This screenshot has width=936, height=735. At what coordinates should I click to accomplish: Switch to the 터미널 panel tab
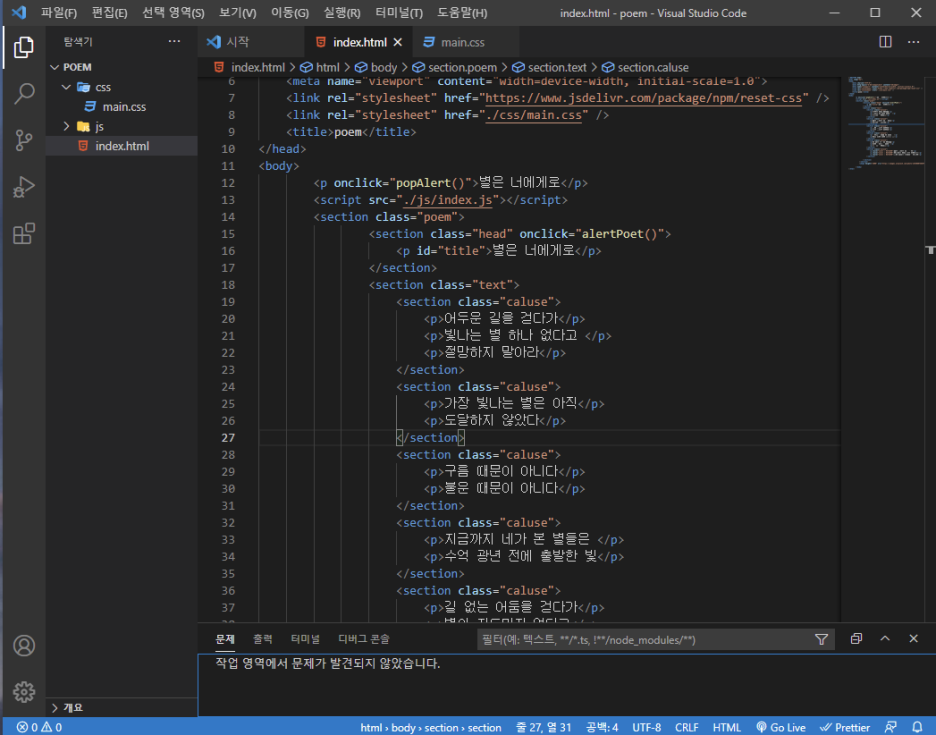305,639
